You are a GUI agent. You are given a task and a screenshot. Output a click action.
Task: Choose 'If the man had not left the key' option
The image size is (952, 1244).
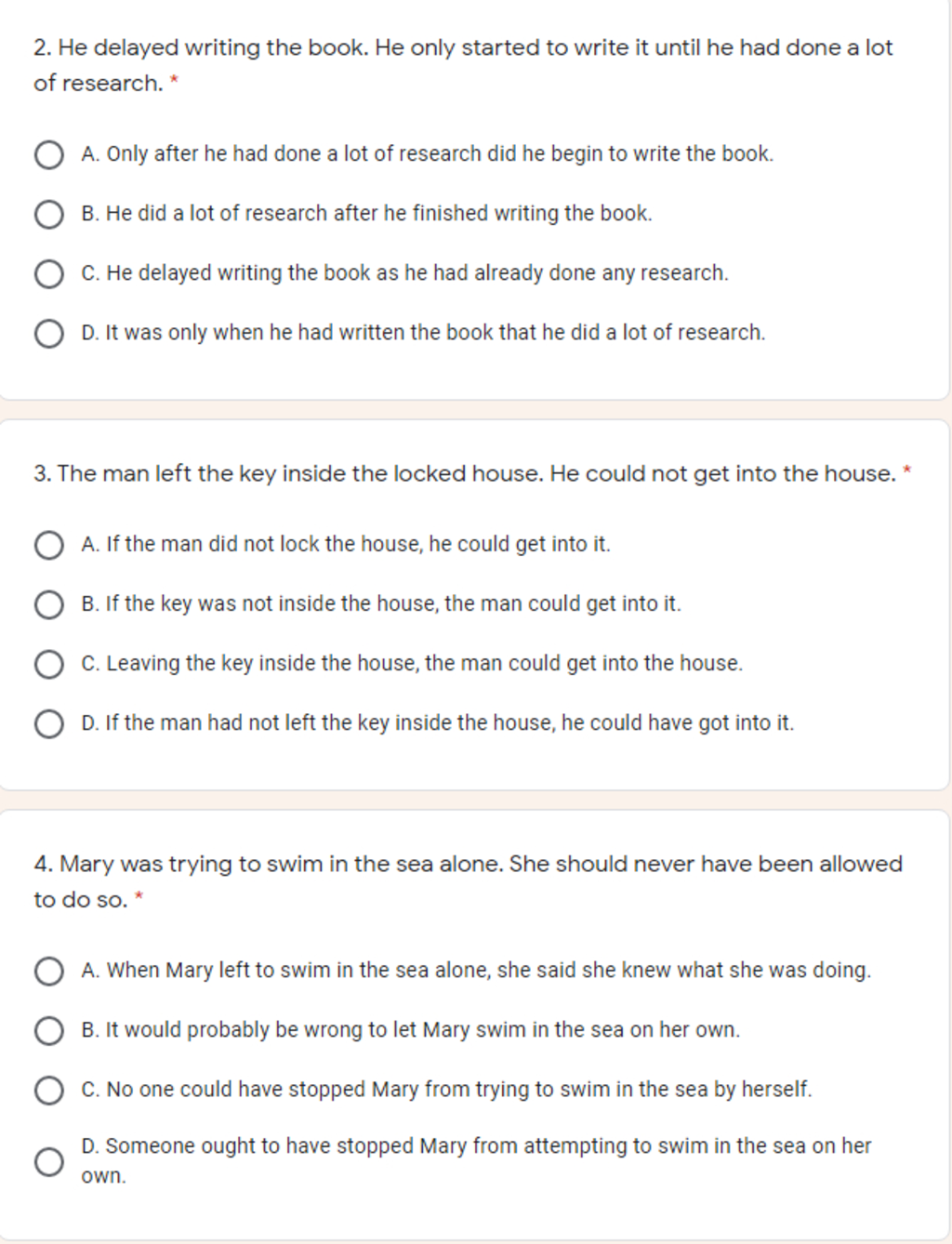pos(49,723)
